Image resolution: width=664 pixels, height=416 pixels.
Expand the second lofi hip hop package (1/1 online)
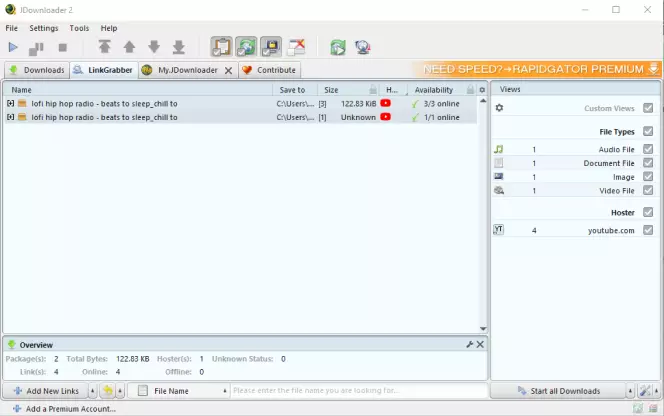click(x=11, y=117)
